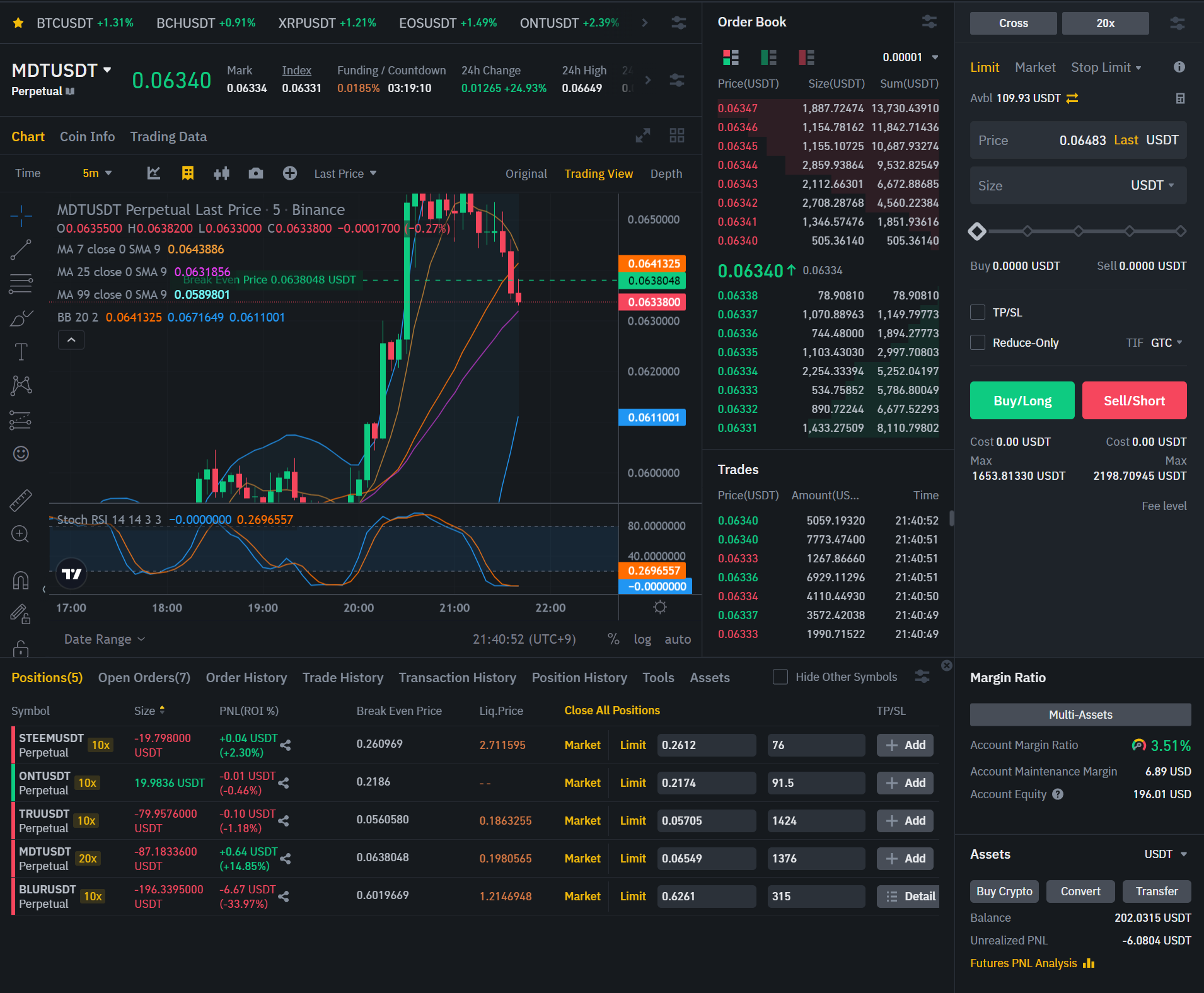
Task: Click the Sell/Short button
Action: coord(1134,400)
